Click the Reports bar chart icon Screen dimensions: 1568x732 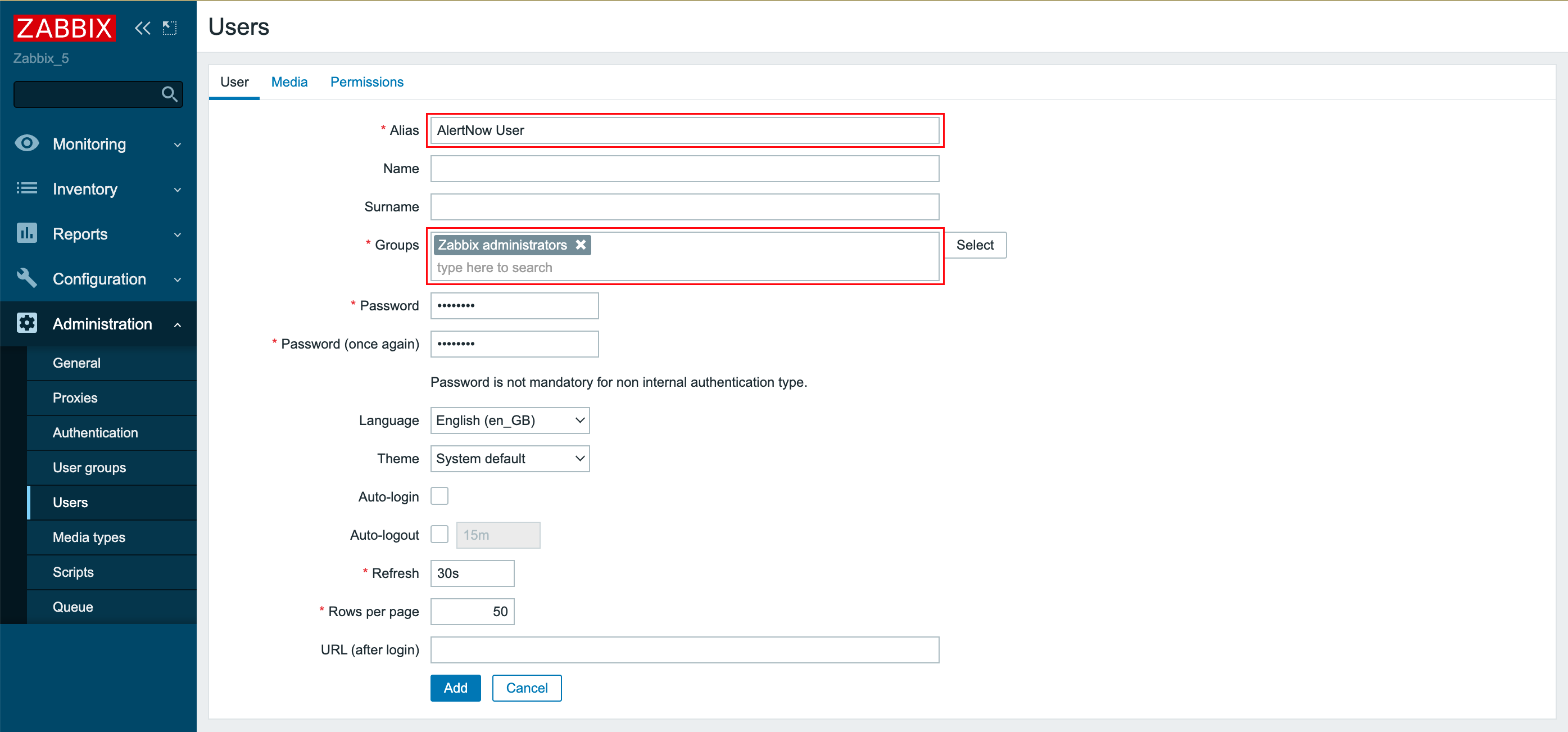(x=27, y=234)
